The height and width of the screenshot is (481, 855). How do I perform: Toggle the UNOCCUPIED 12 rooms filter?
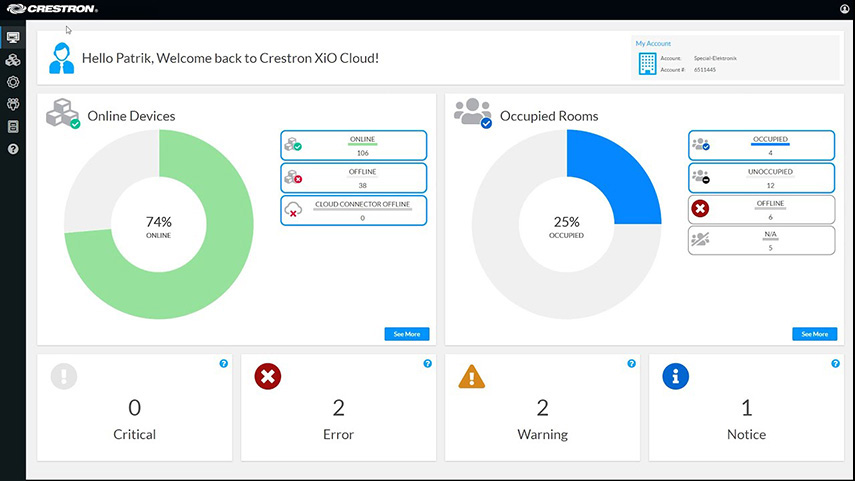[761, 178]
